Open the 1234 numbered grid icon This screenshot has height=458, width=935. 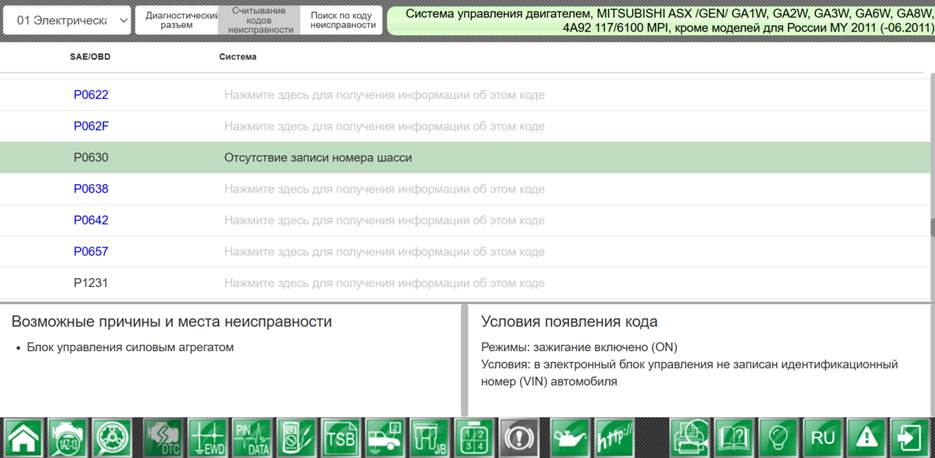[x=474, y=438]
